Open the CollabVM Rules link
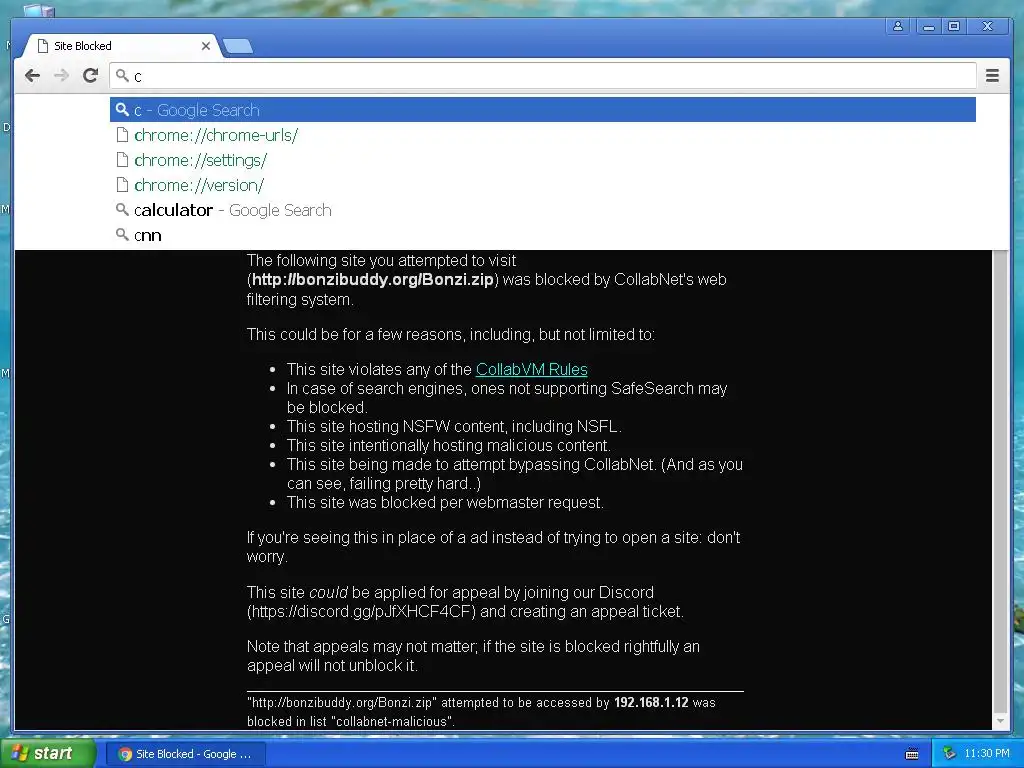The width and height of the screenshot is (1024, 768). click(x=532, y=370)
